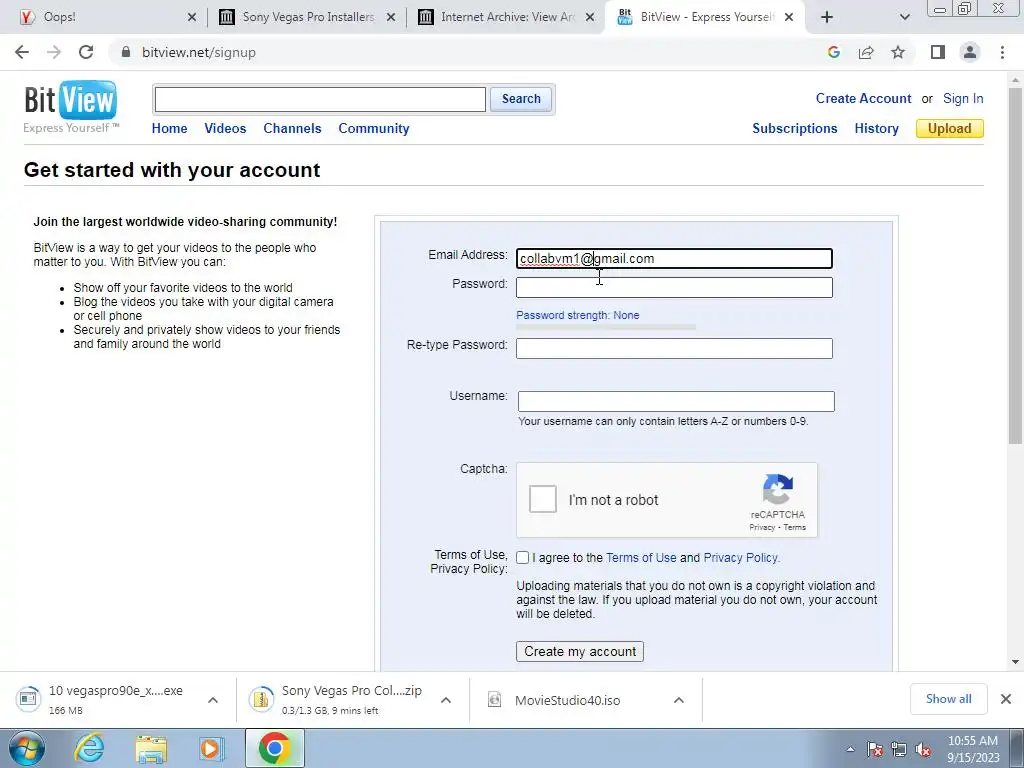The height and width of the screenshot is (768, 1024).
Task: Check the I'm not a robot box
Action: (x=543, y=499)
